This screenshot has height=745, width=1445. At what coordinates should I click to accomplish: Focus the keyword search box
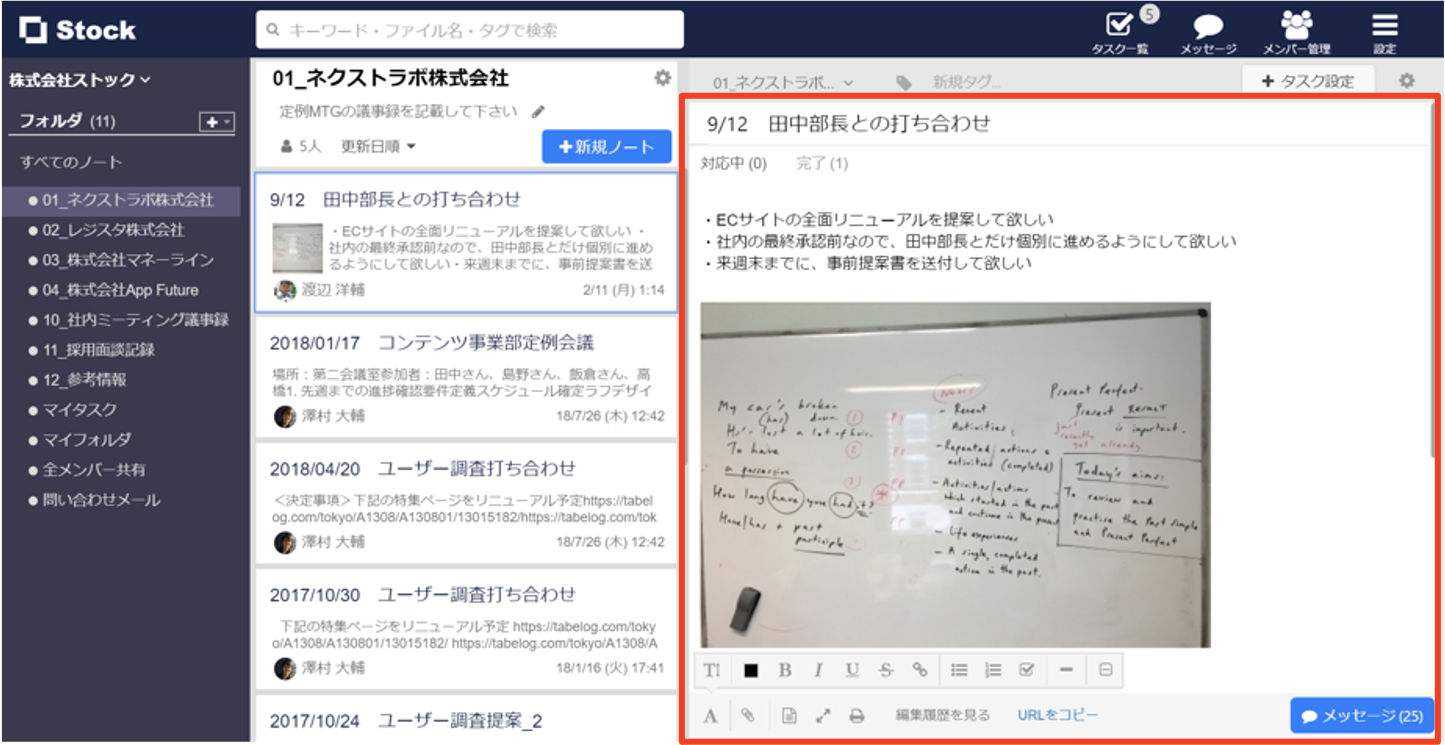(470, 30)
